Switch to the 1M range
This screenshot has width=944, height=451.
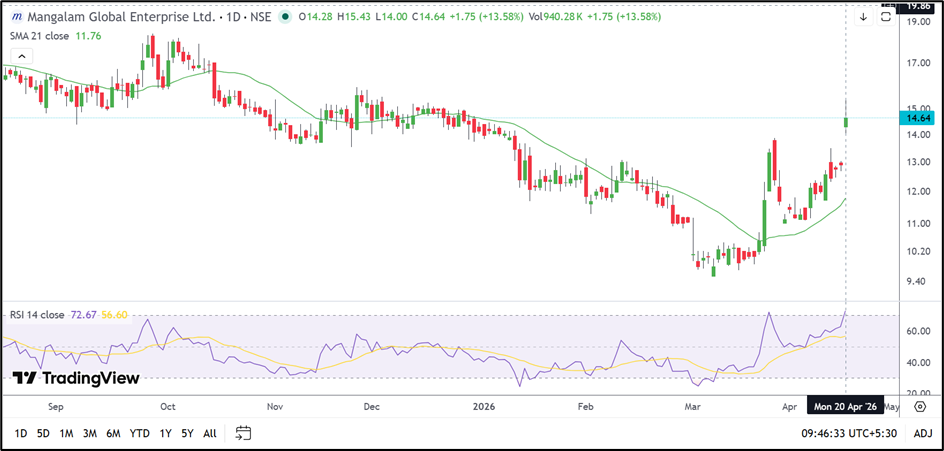[x=66, y=433]
